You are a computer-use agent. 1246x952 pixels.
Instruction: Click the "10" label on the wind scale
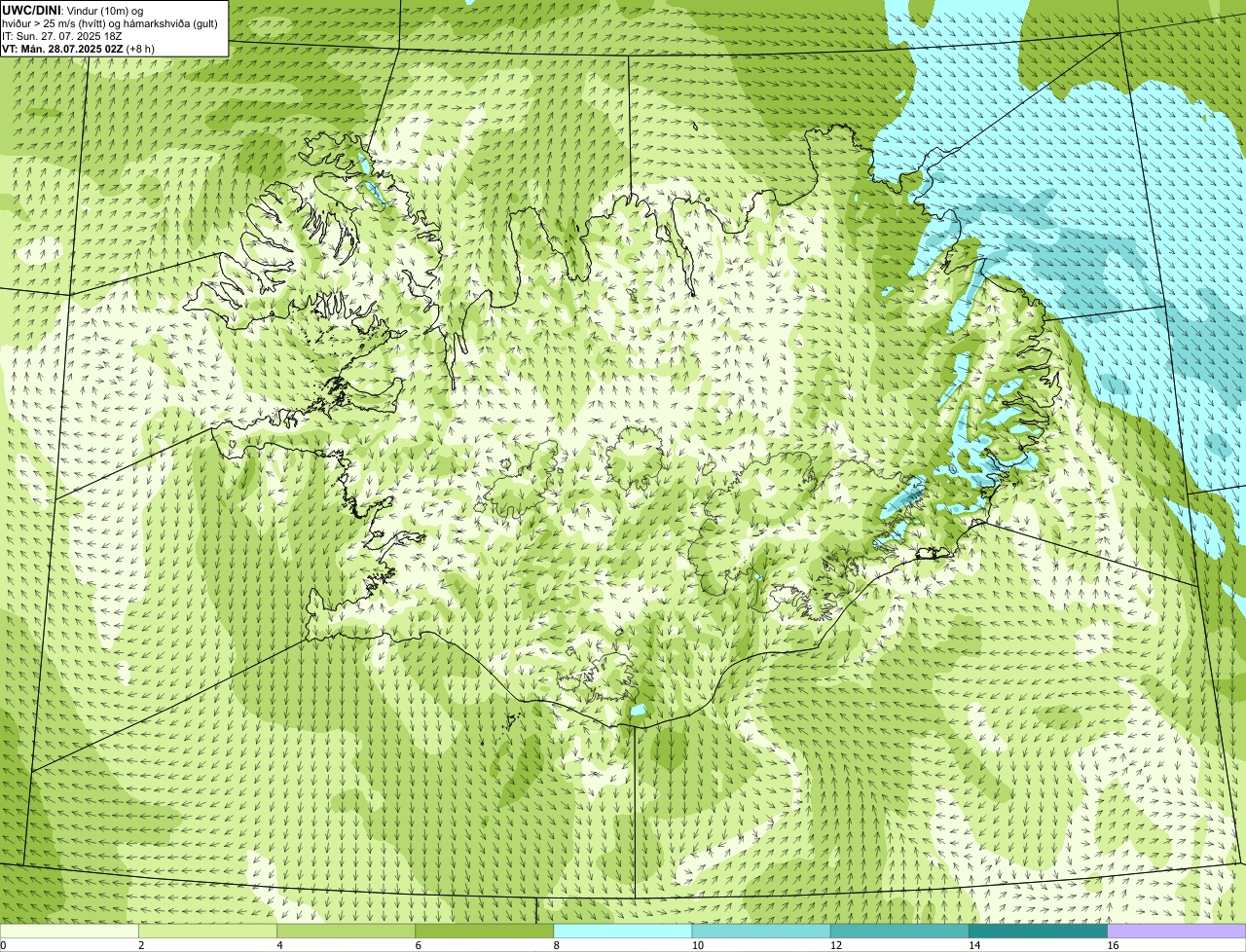(x=698, y=945)
